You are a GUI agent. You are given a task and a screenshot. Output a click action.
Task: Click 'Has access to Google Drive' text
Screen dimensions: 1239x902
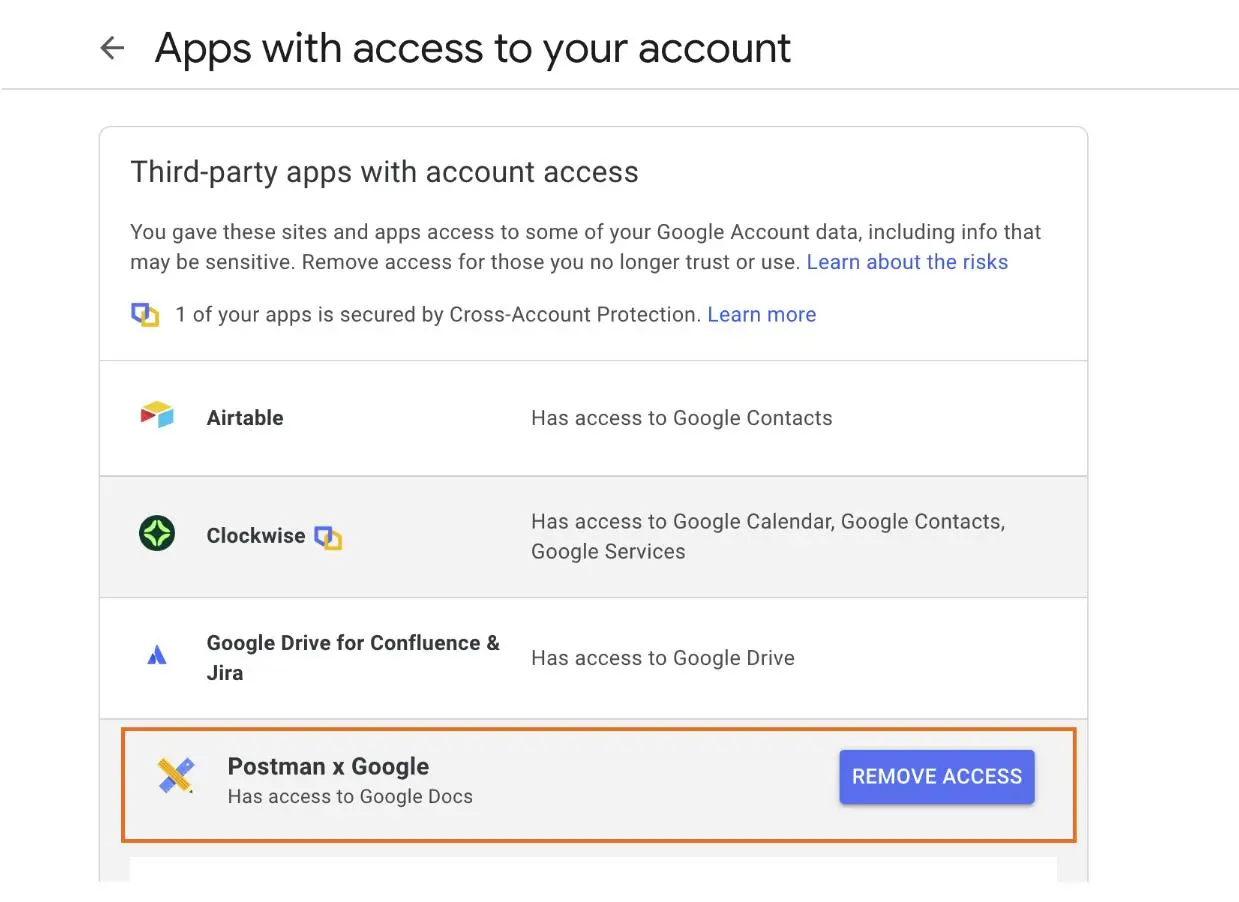click(662, 658)
